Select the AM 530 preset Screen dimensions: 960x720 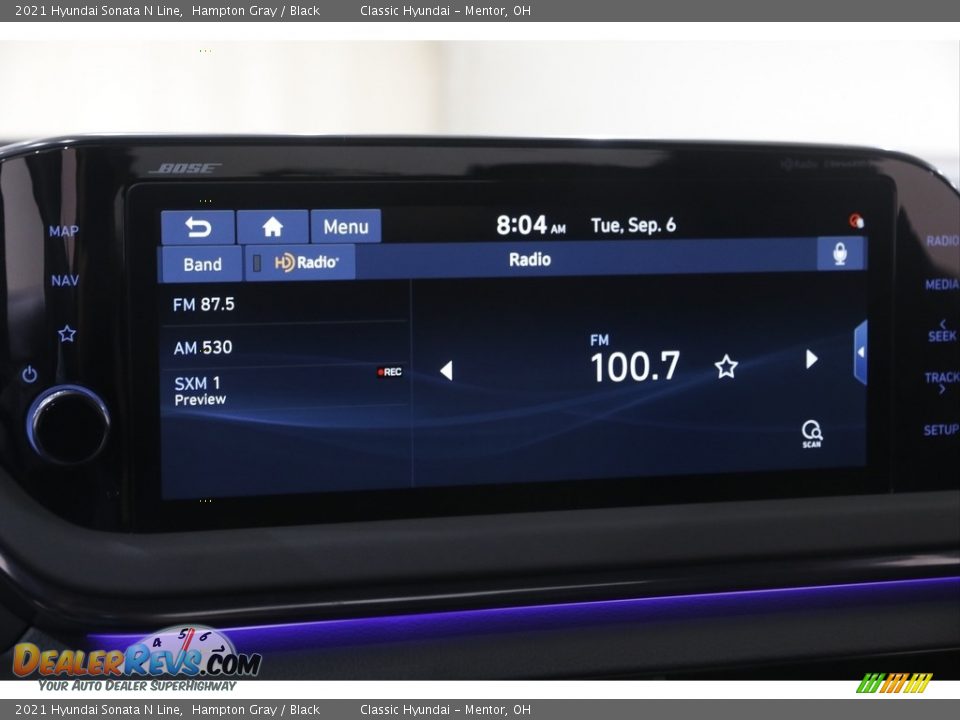tap(205, 347)
